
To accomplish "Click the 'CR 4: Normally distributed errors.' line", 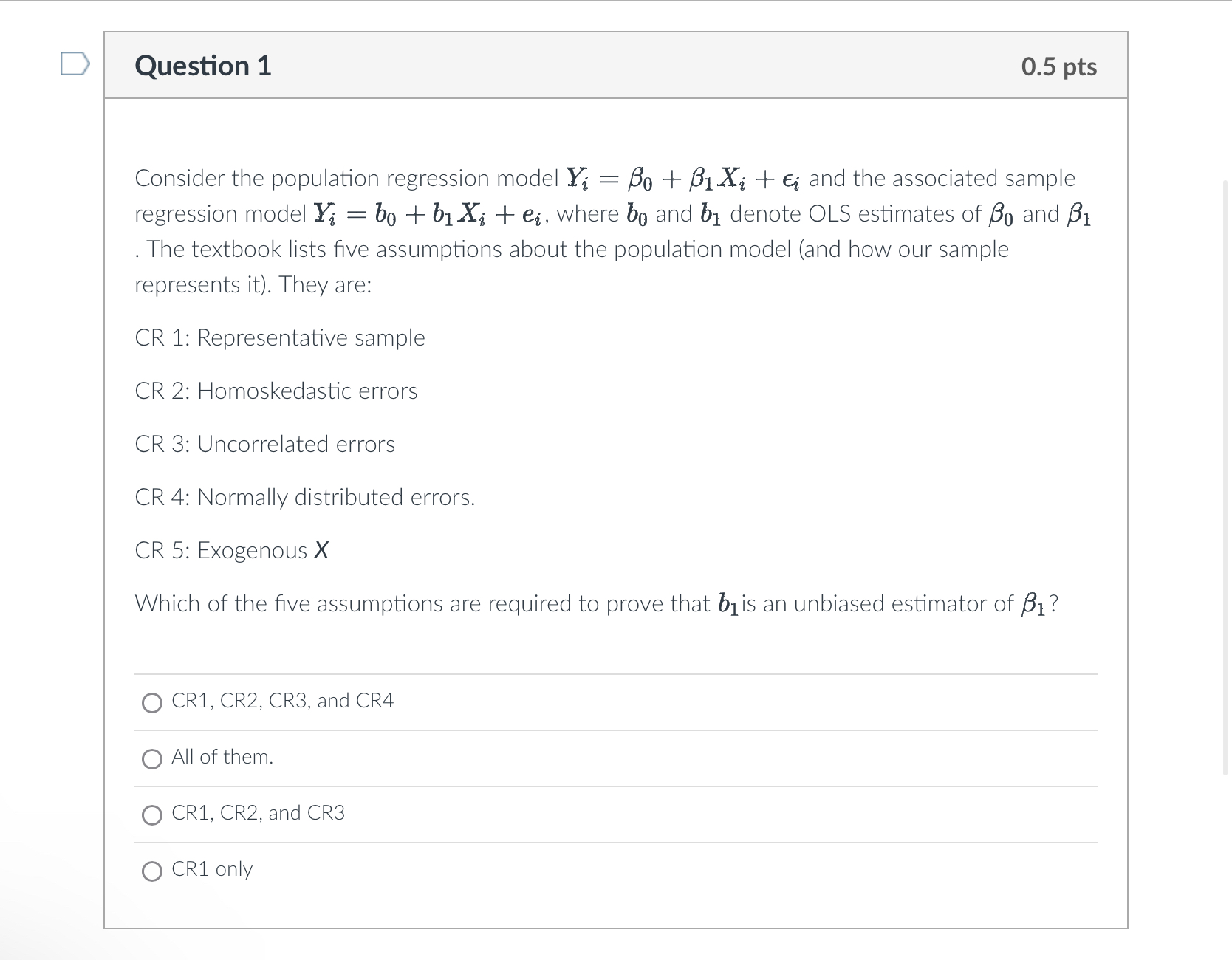I will point(305,497).
